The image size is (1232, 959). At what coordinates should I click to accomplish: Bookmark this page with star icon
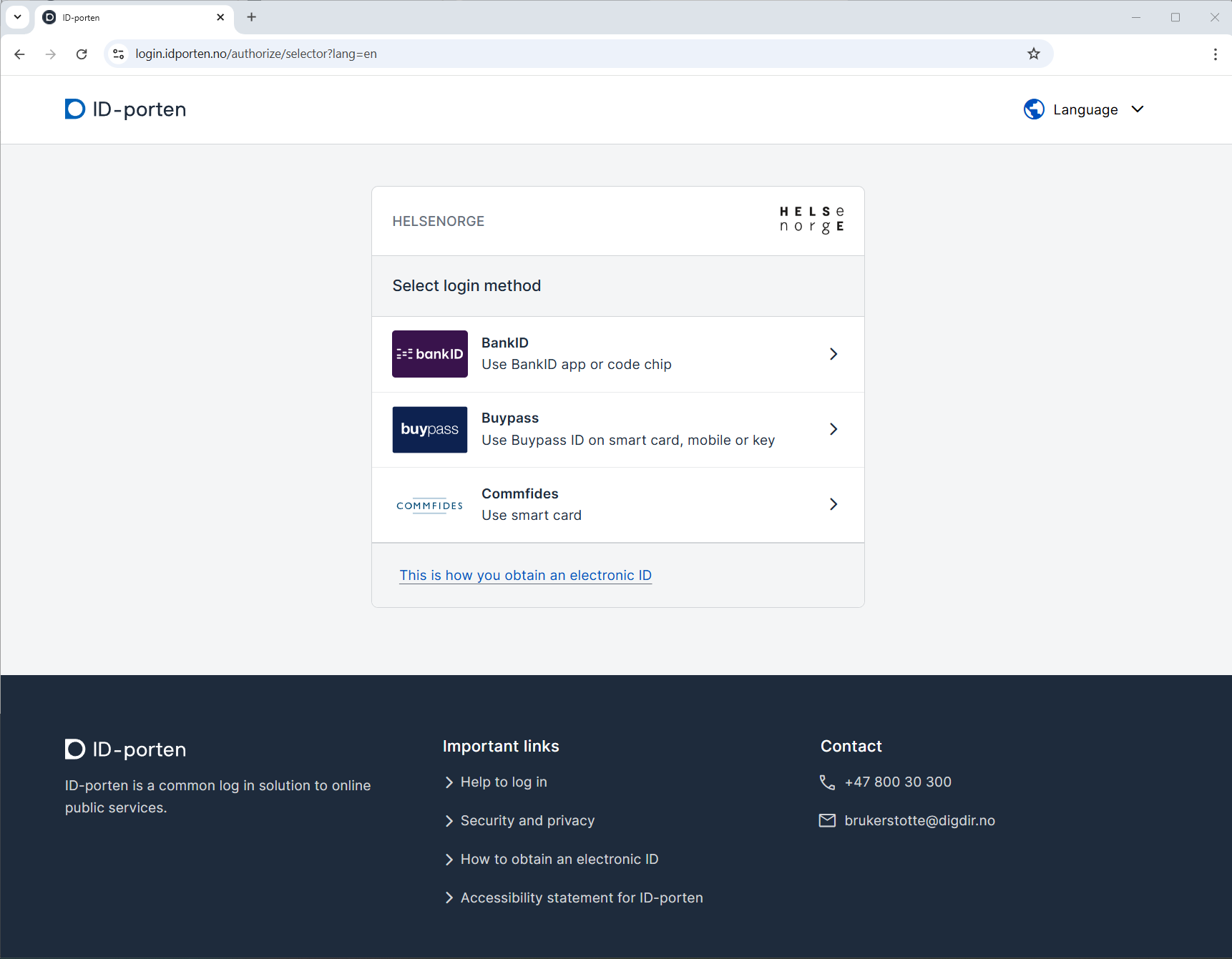1033,54
